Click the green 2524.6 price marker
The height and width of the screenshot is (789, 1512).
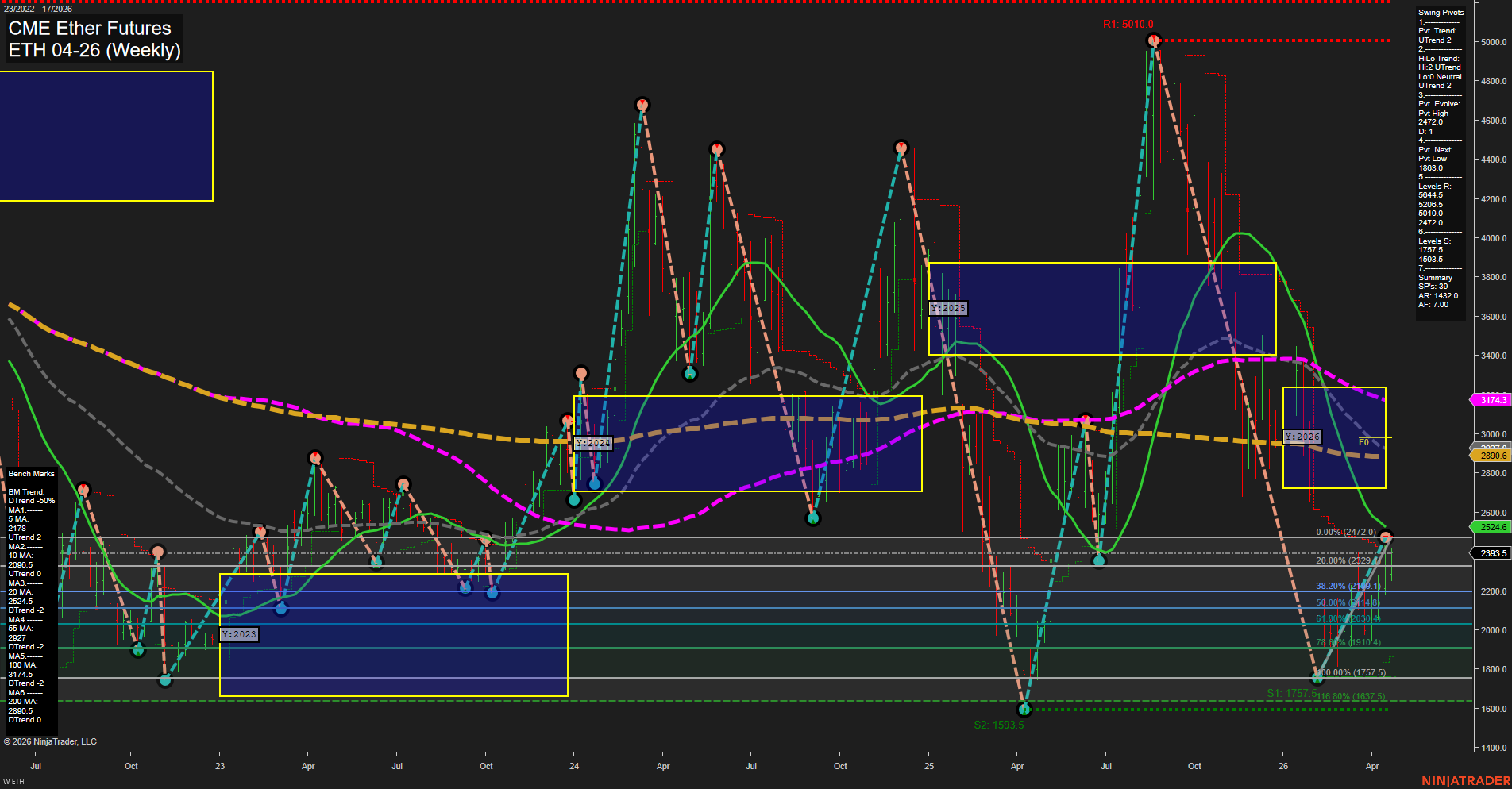point(1491,526)
